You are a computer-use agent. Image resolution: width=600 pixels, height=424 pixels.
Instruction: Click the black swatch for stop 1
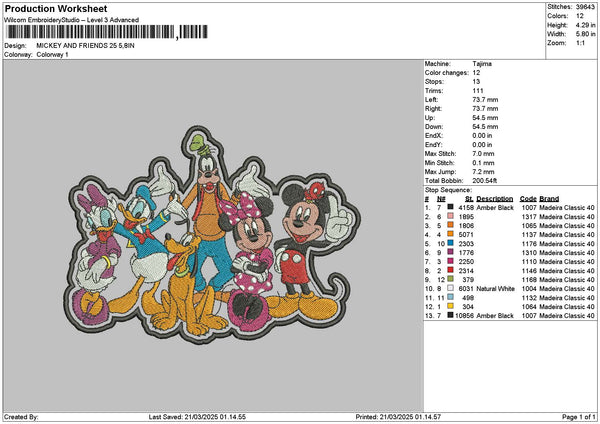click(x=450, y=207)
